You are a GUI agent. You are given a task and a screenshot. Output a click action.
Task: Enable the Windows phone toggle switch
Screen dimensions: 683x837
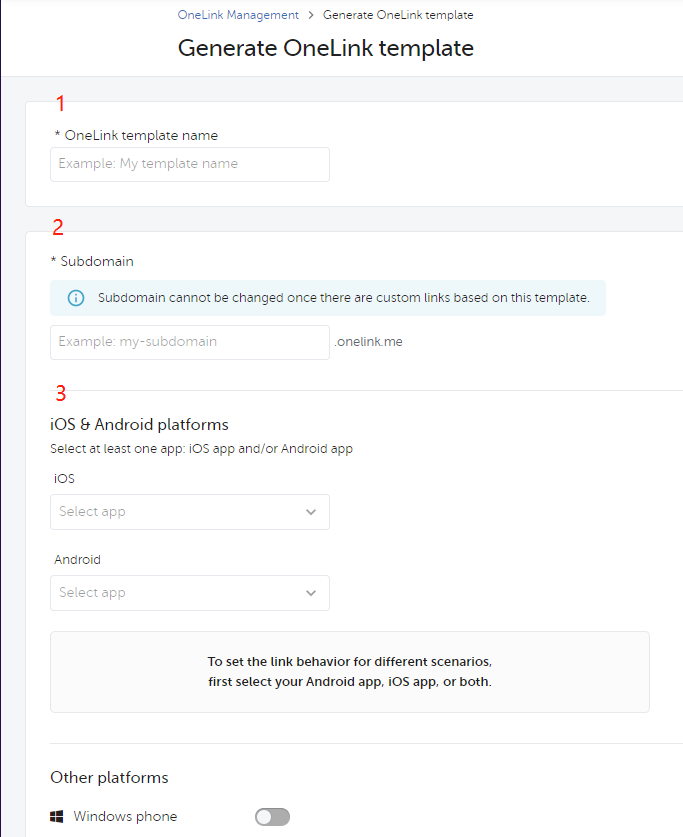point(272,817)
